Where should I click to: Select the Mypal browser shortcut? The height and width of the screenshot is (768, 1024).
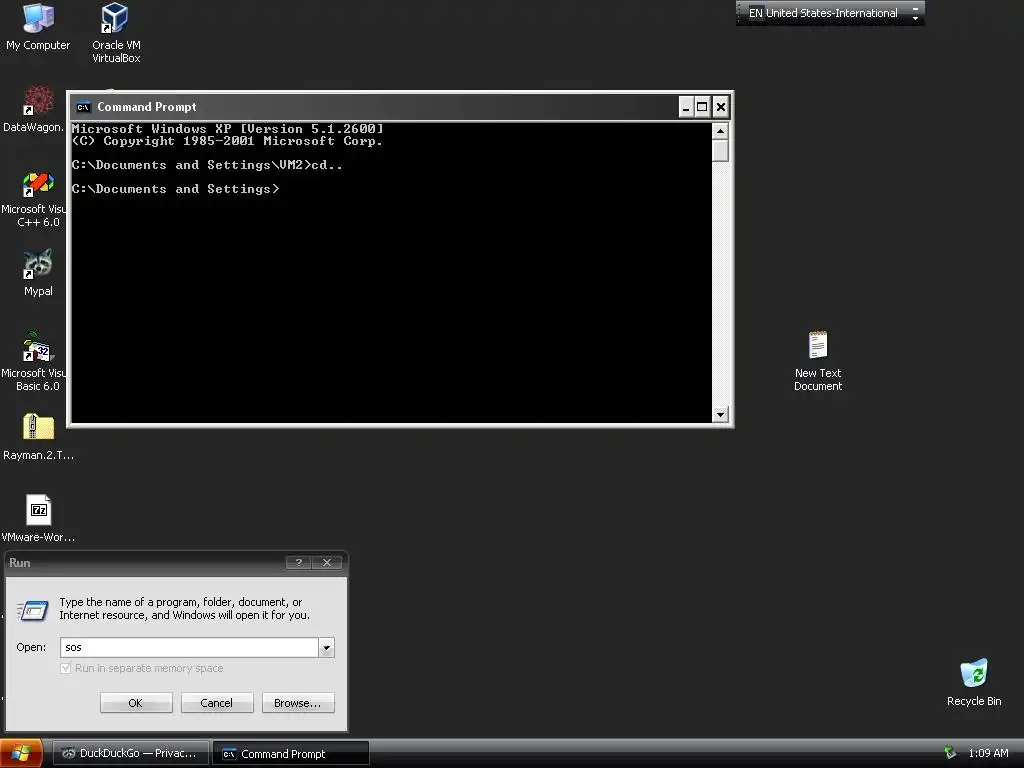coord(38,274)
